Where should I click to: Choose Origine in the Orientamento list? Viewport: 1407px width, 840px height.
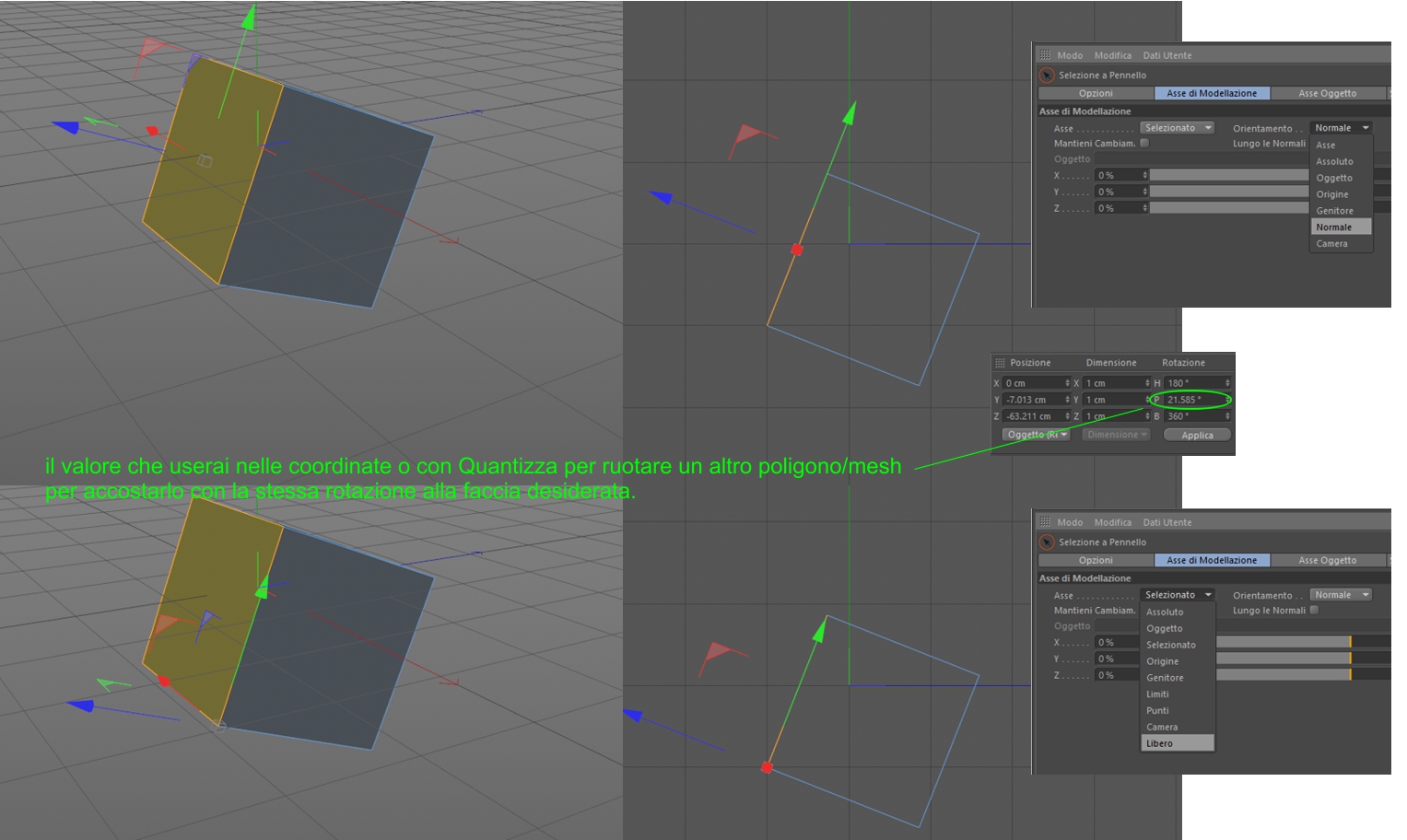(1342, 195)
